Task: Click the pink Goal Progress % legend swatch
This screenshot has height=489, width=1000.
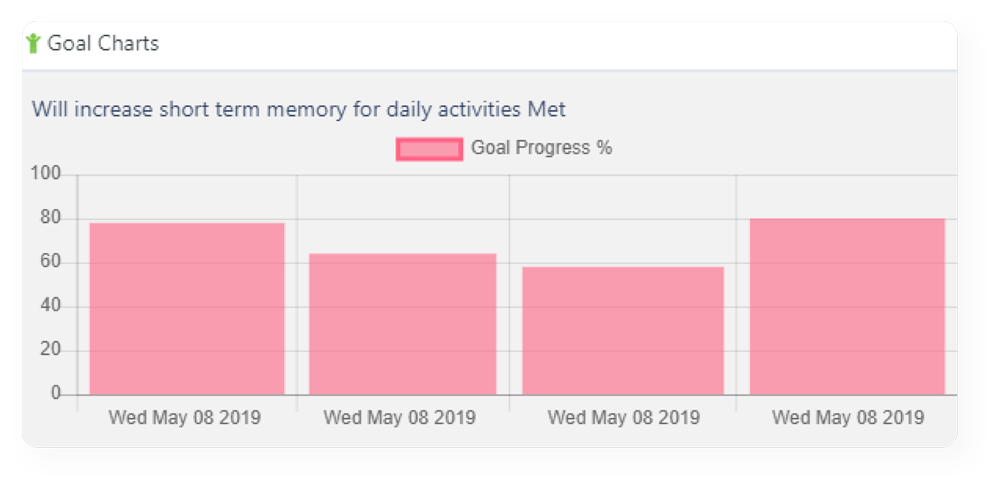Action: pos(429,149)
